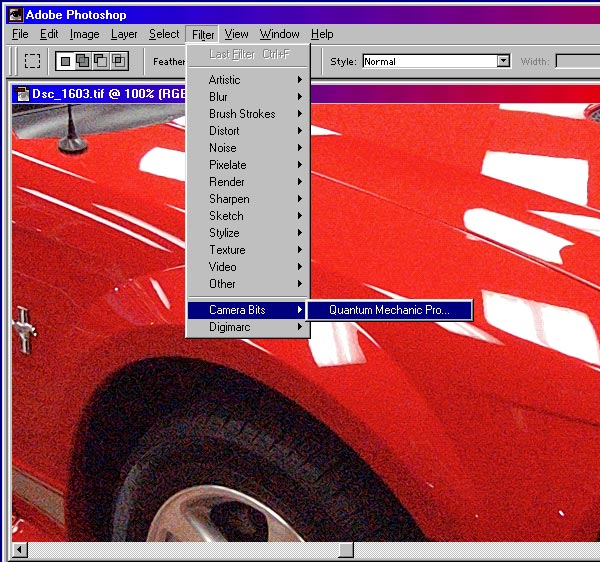Open the File menu

[20, 34]
